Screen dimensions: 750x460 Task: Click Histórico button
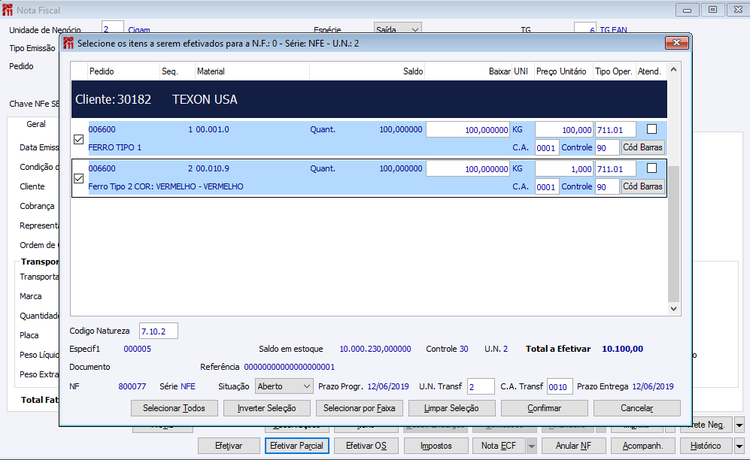pos(706,446)
